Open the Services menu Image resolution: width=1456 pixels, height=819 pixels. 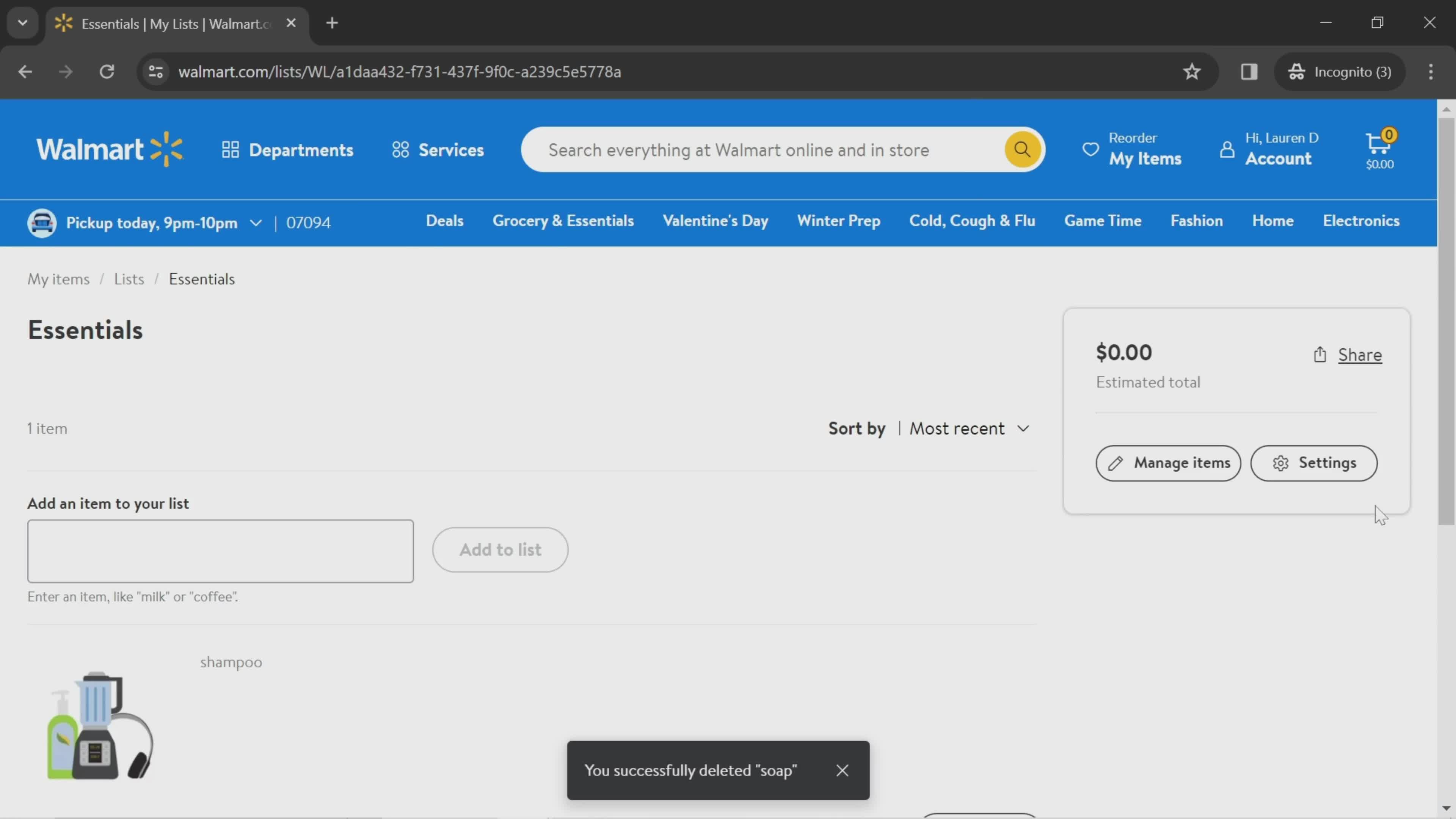click(x=438, y=150)
